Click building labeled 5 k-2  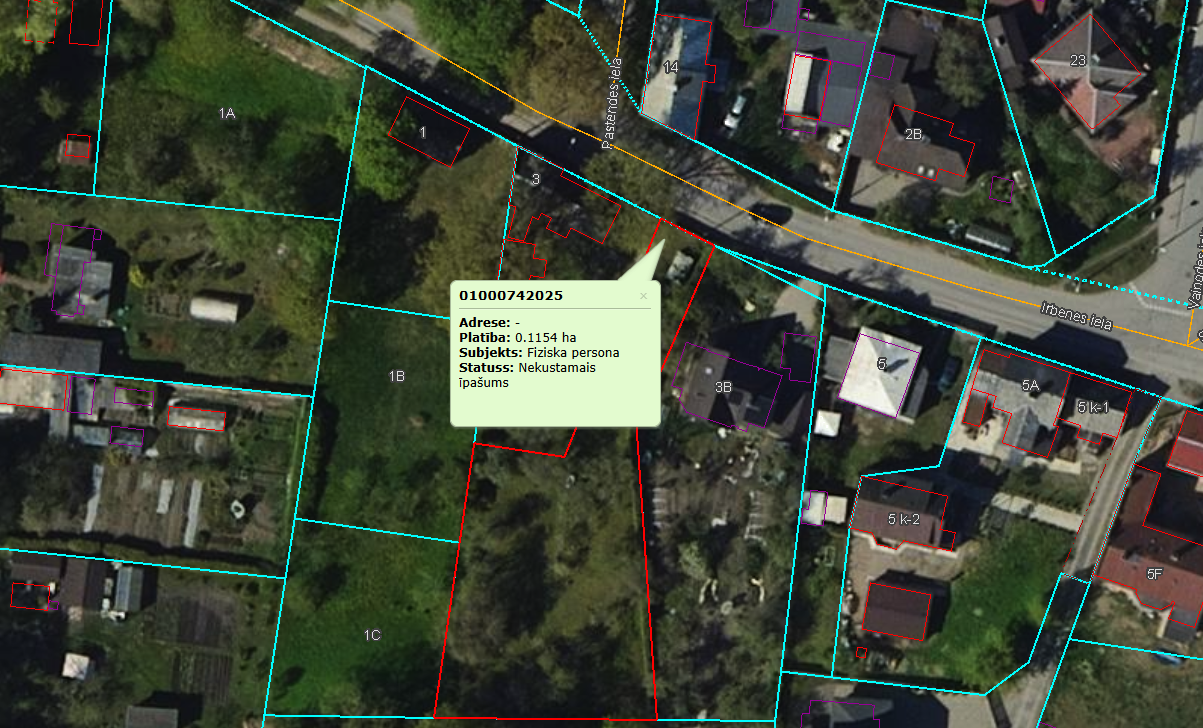[x=903, y=519]
